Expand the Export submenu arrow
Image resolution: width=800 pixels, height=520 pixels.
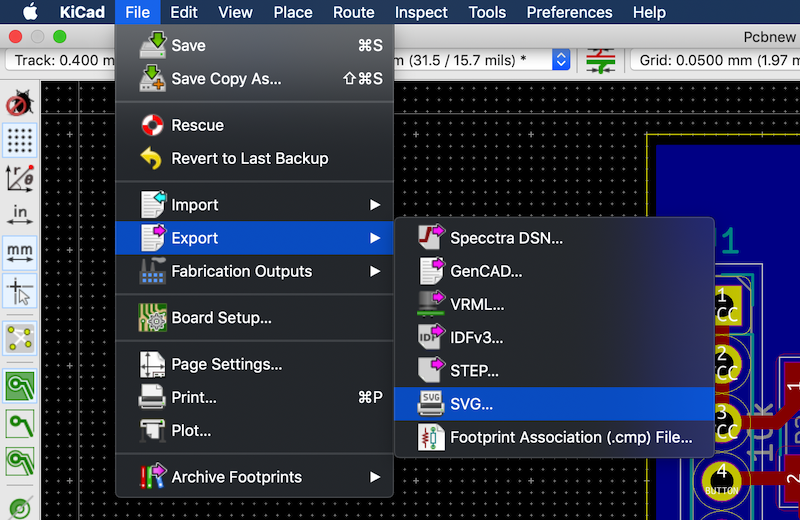point(375,238)
